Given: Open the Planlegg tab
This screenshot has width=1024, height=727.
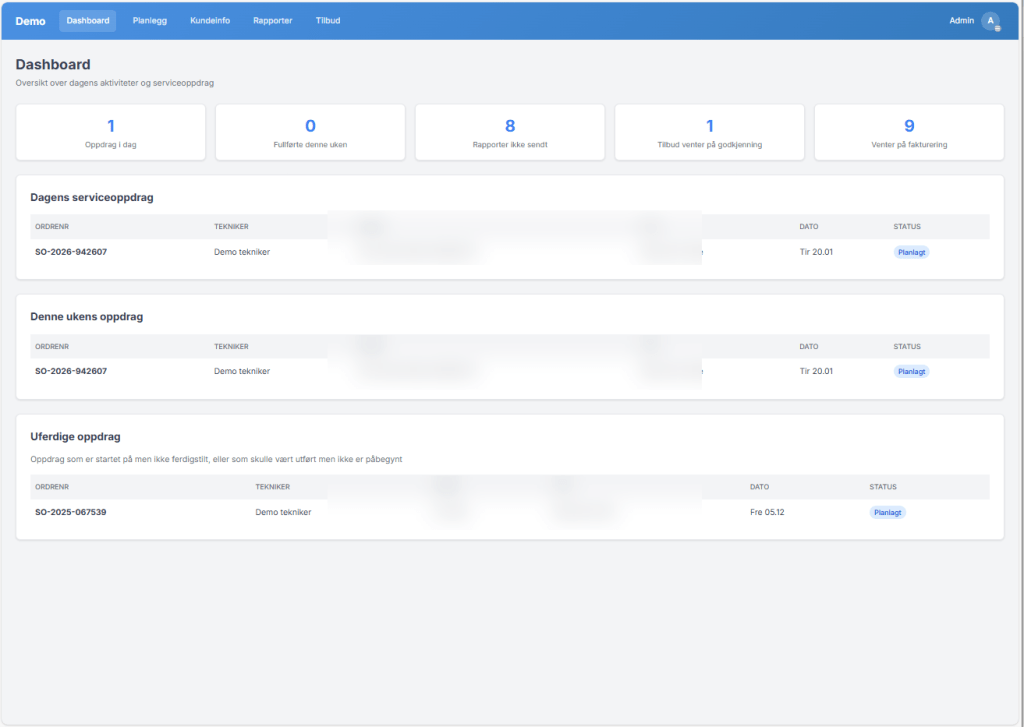Looking at the screenshot, I should [150, 21].
